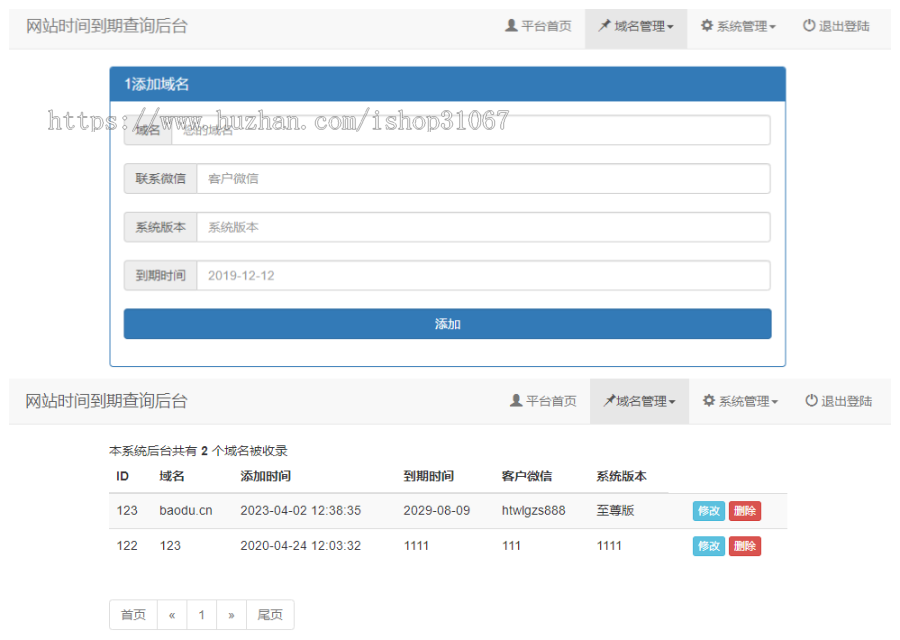Focus the 域名 input field
Image resolution: width=900 pixels, height=640 pixels.
click(471, 130)
